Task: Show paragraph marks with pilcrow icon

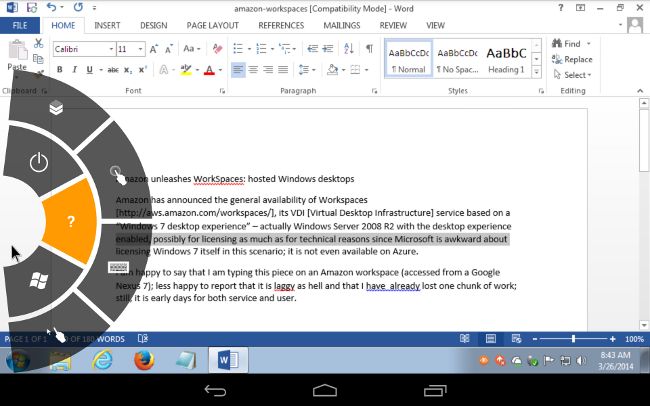Action: coord(369,49)
